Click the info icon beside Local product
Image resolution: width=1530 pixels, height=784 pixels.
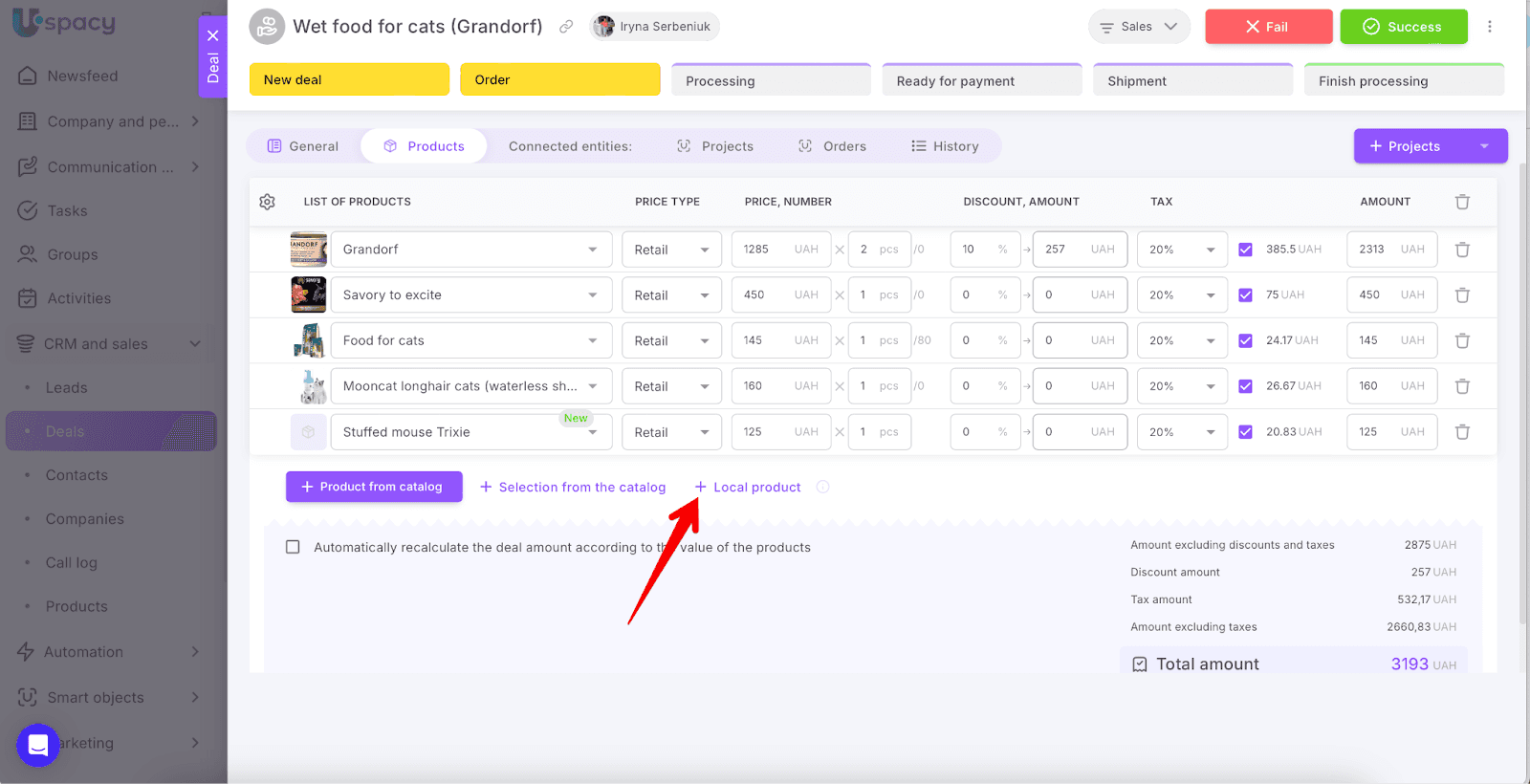(822, 487)
